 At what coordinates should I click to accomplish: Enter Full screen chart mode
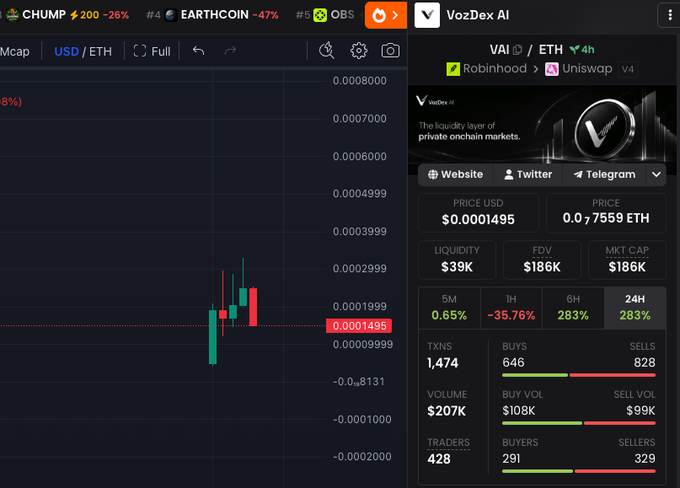[x=152, y=51]
